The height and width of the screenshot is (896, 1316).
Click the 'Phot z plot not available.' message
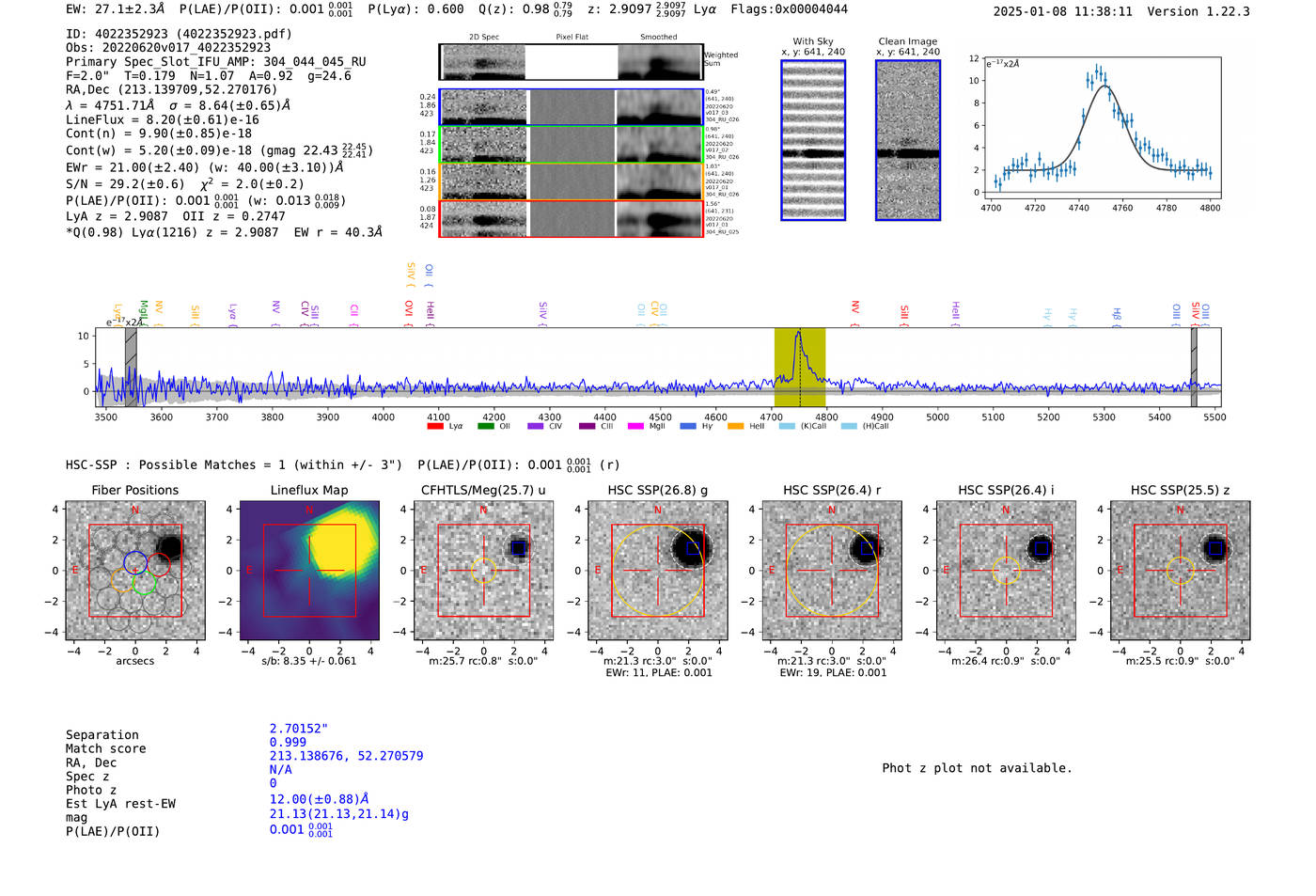(x=977, y=768)
